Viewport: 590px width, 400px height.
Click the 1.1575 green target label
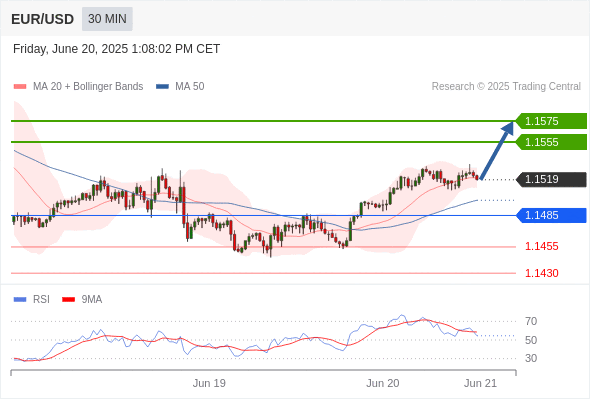pyautogui.click(x=551, y=121)
